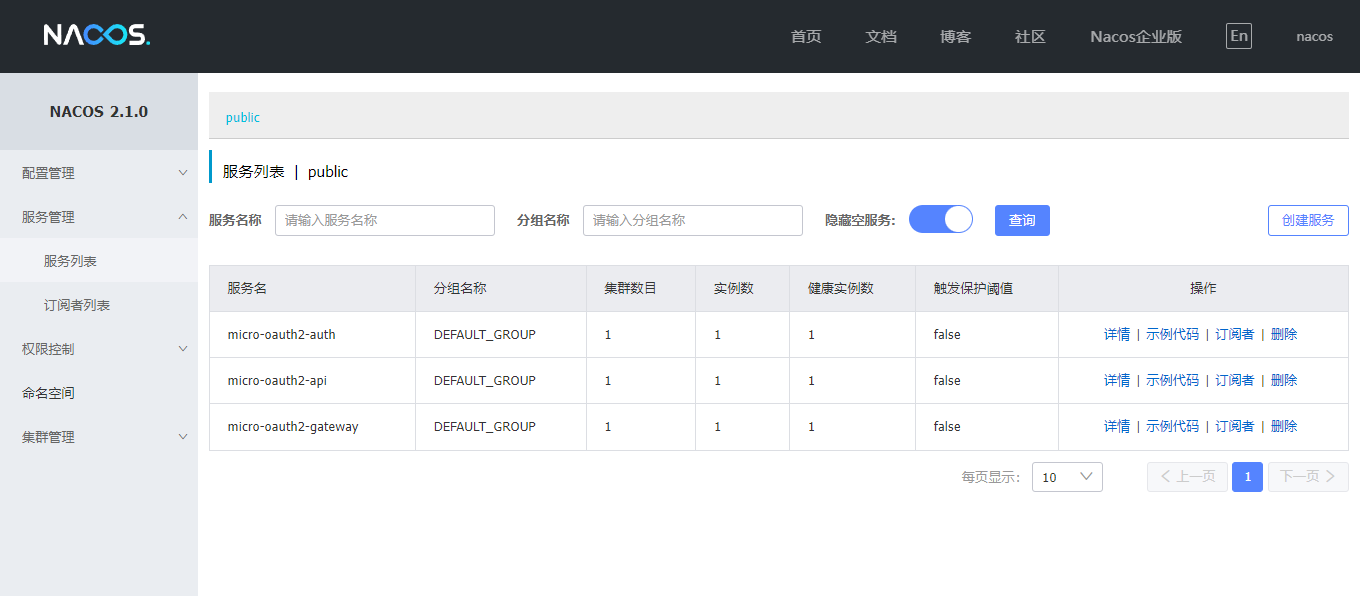This screenshot has height=596, width=1360.
Task: Click 删除 for micro-oauth2-api
Action: (1284, 380)
